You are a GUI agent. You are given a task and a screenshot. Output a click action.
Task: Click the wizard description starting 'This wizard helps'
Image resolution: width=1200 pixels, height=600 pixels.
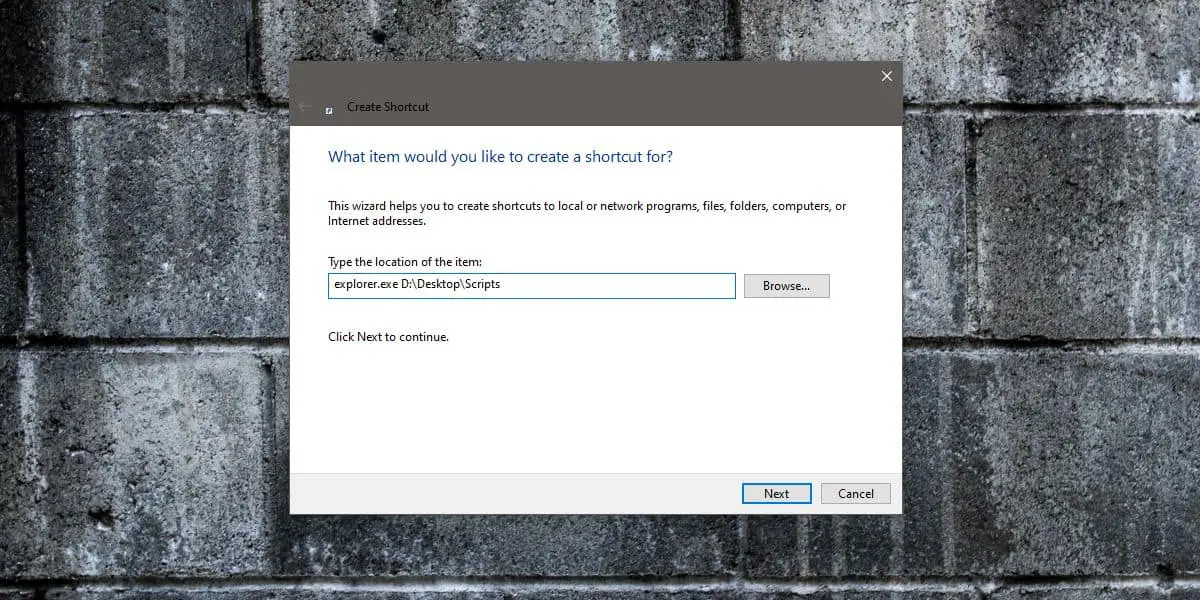point(587,213)
